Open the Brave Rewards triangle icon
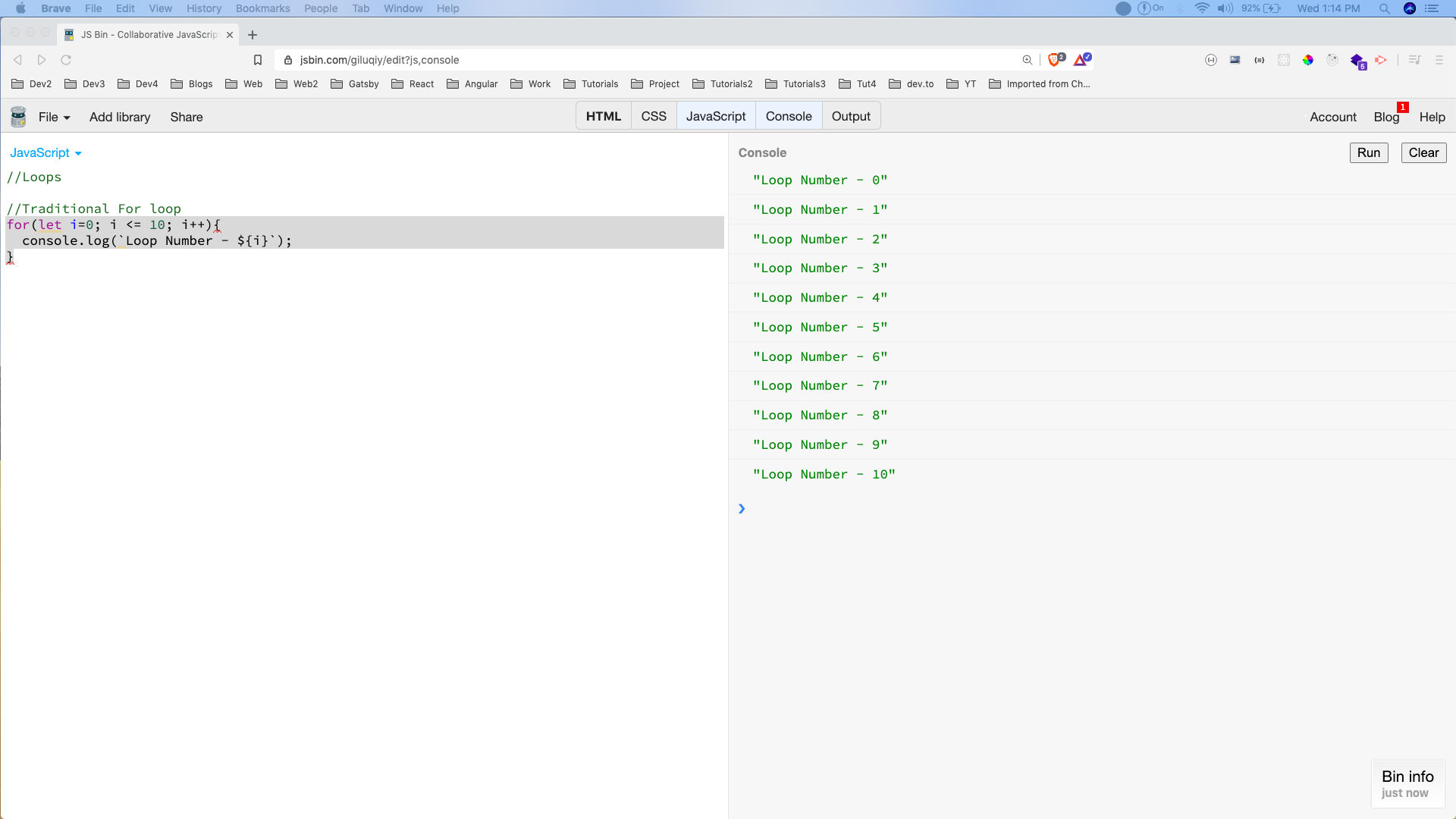 click(x=1082, y=59)
